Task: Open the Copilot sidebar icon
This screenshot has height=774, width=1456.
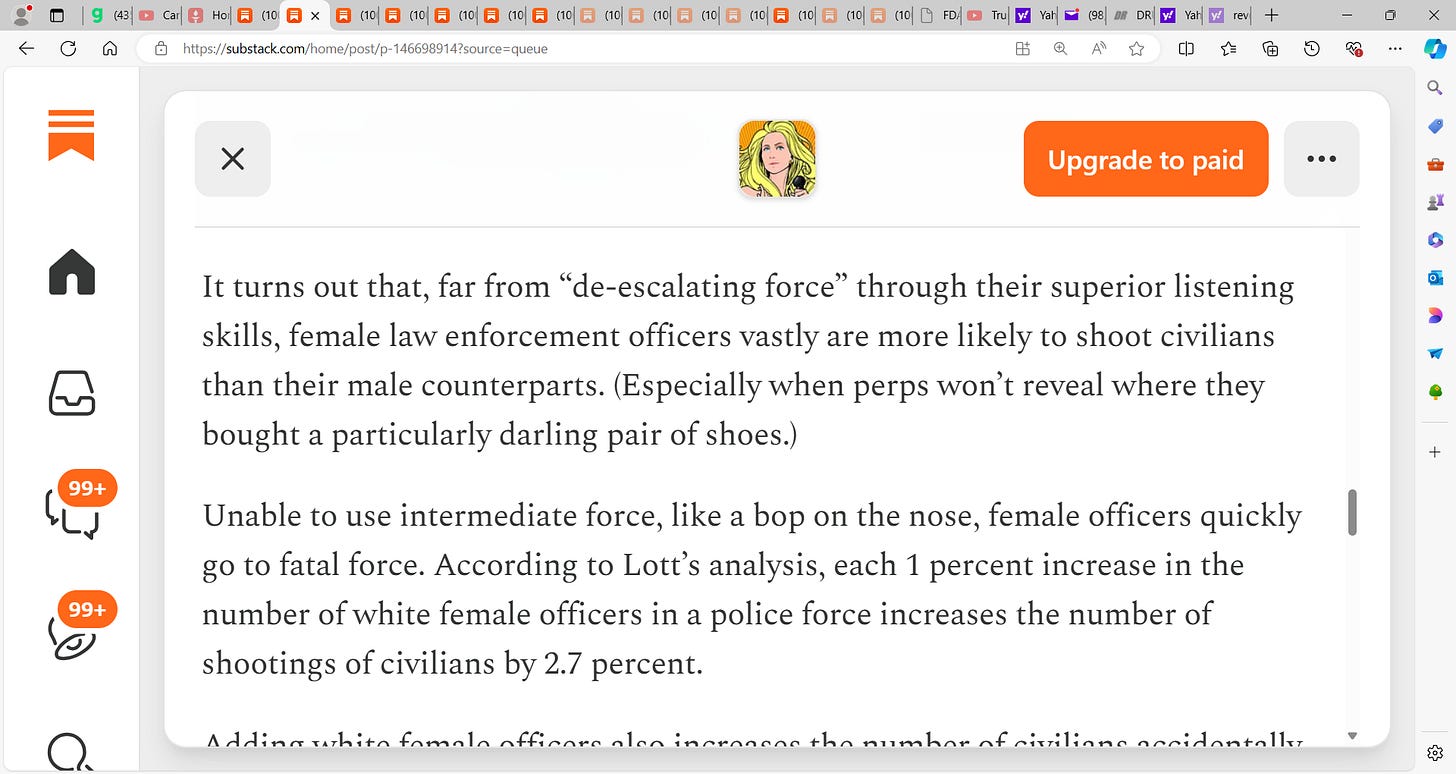Action: 1435,48
